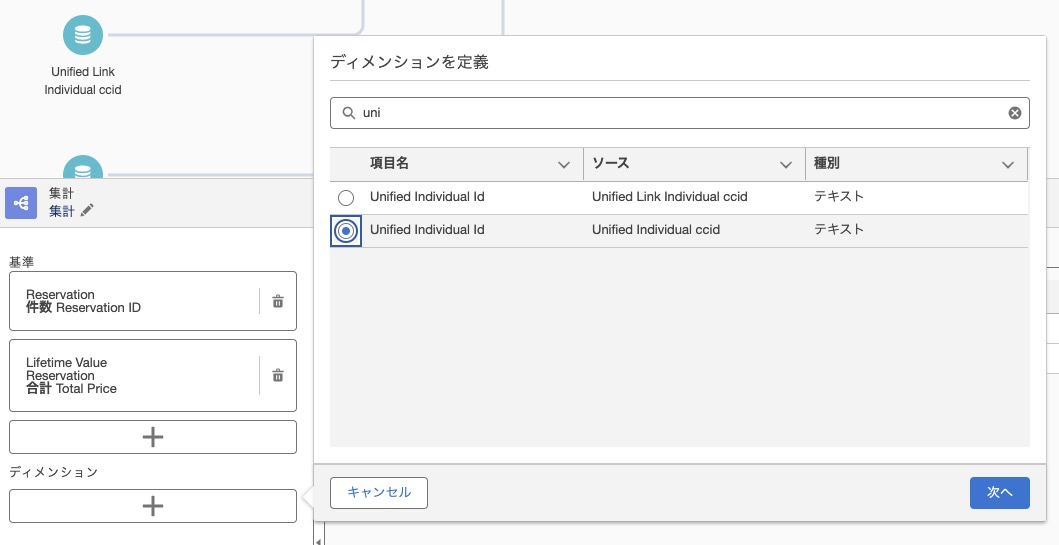Open the Lifetime Value total price card
Image resolution: width=1059 pixels, height=545 pixels.
click(153, 375)
